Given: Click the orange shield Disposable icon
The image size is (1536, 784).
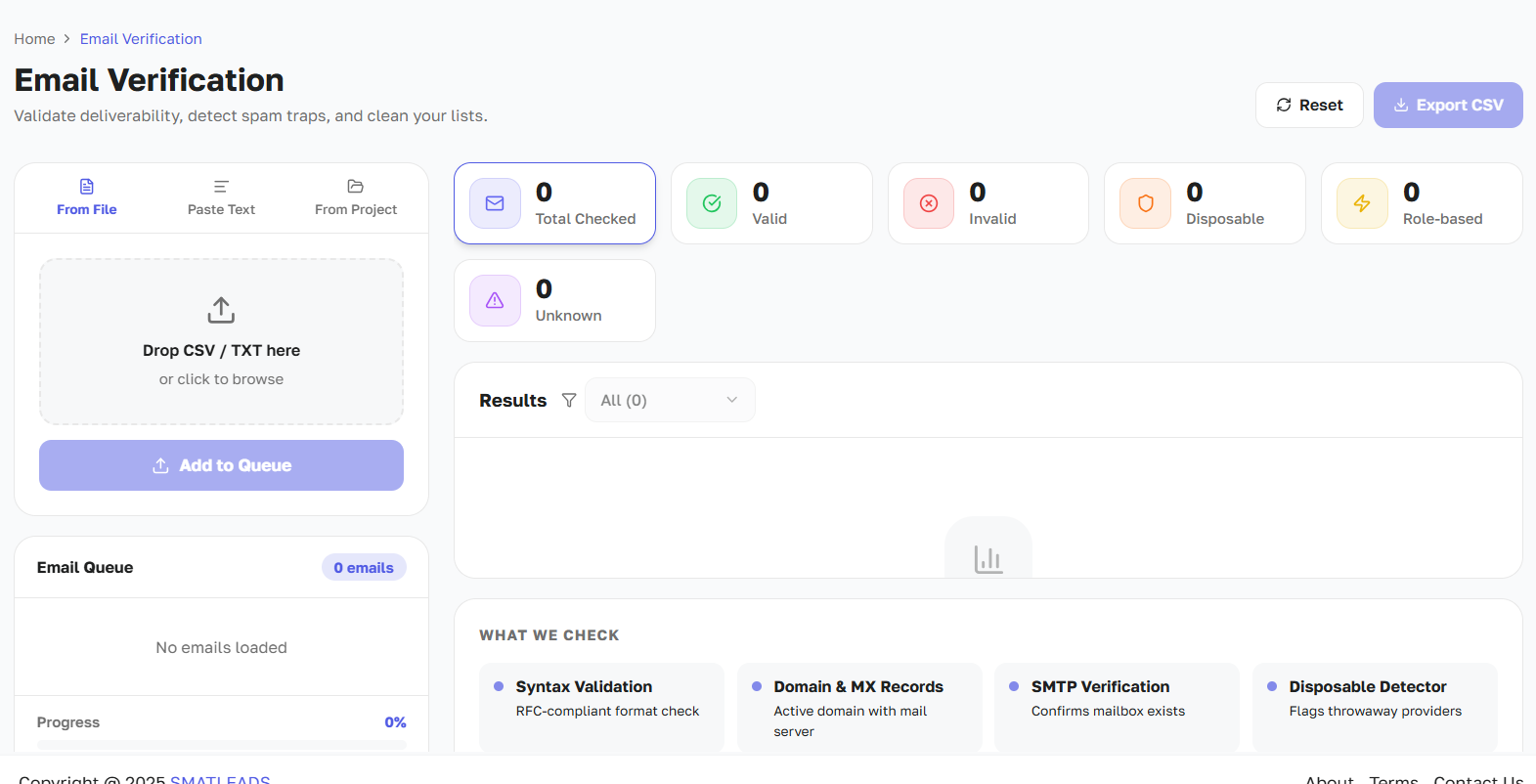Looking at the screenshot, I should 1145,203.
